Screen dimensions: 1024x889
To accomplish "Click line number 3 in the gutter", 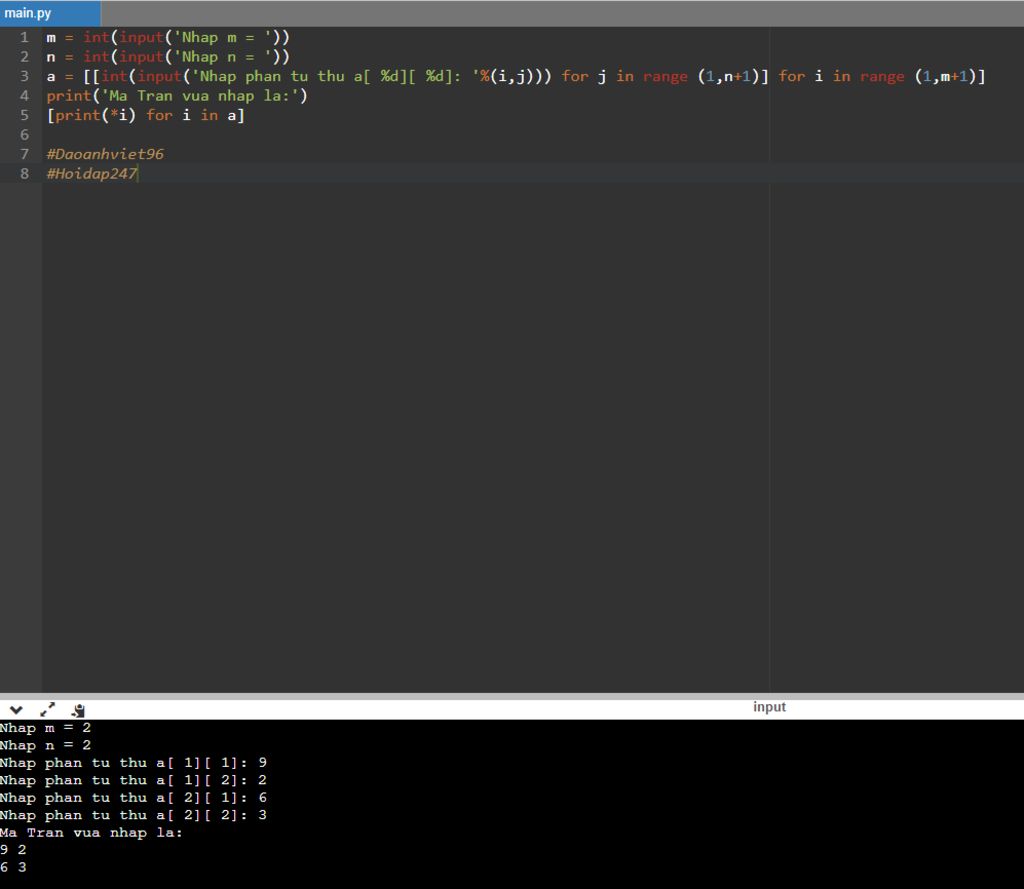I will [x=24, y=76].
